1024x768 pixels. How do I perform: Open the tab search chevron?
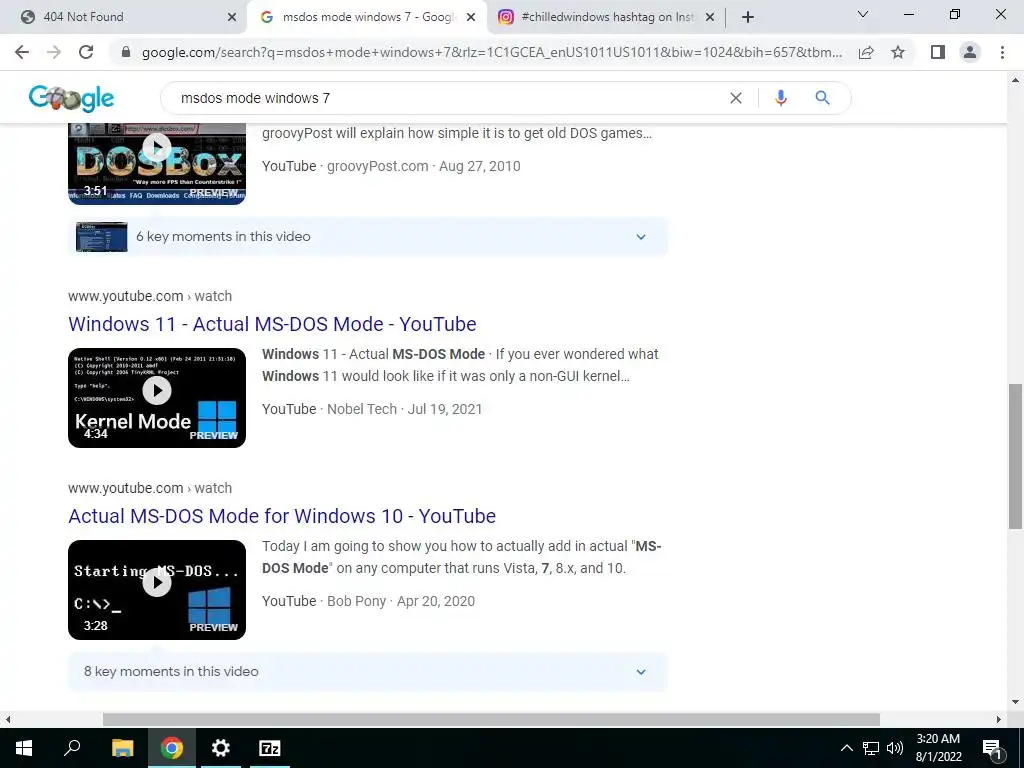point(863,14)
